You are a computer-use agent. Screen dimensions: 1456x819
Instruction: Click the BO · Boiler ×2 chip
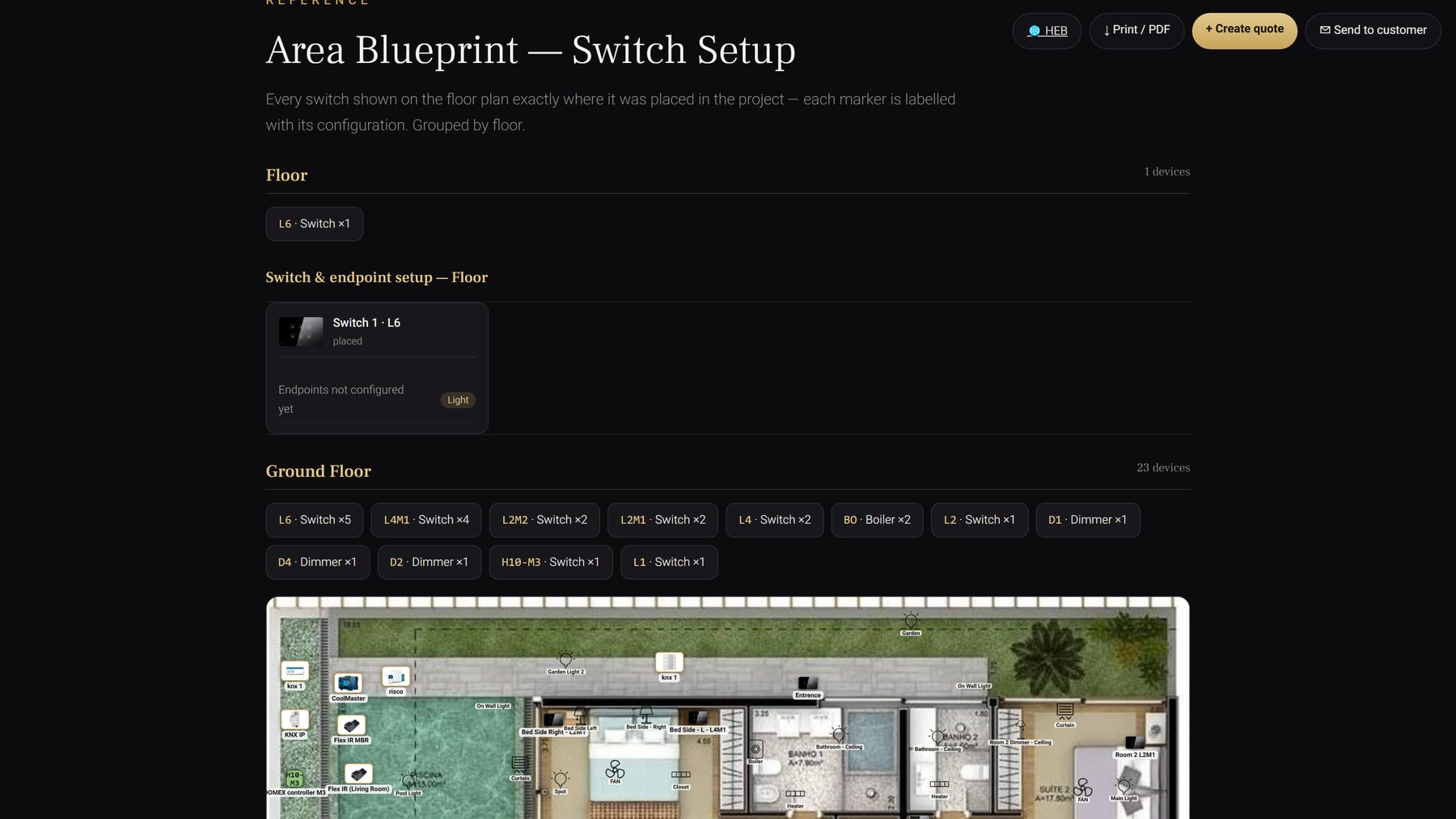click(x=877, y=520)
